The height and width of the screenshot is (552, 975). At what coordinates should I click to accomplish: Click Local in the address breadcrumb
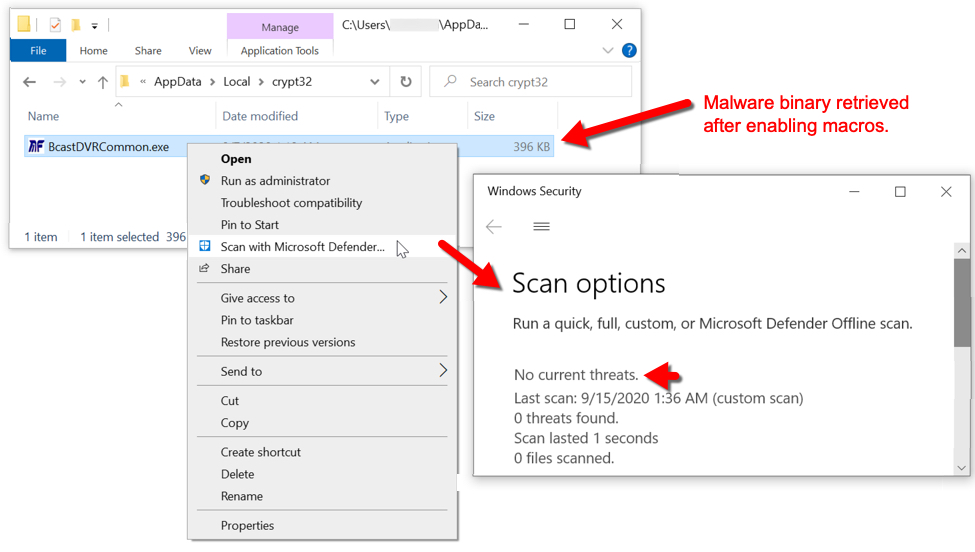point(237,81)
